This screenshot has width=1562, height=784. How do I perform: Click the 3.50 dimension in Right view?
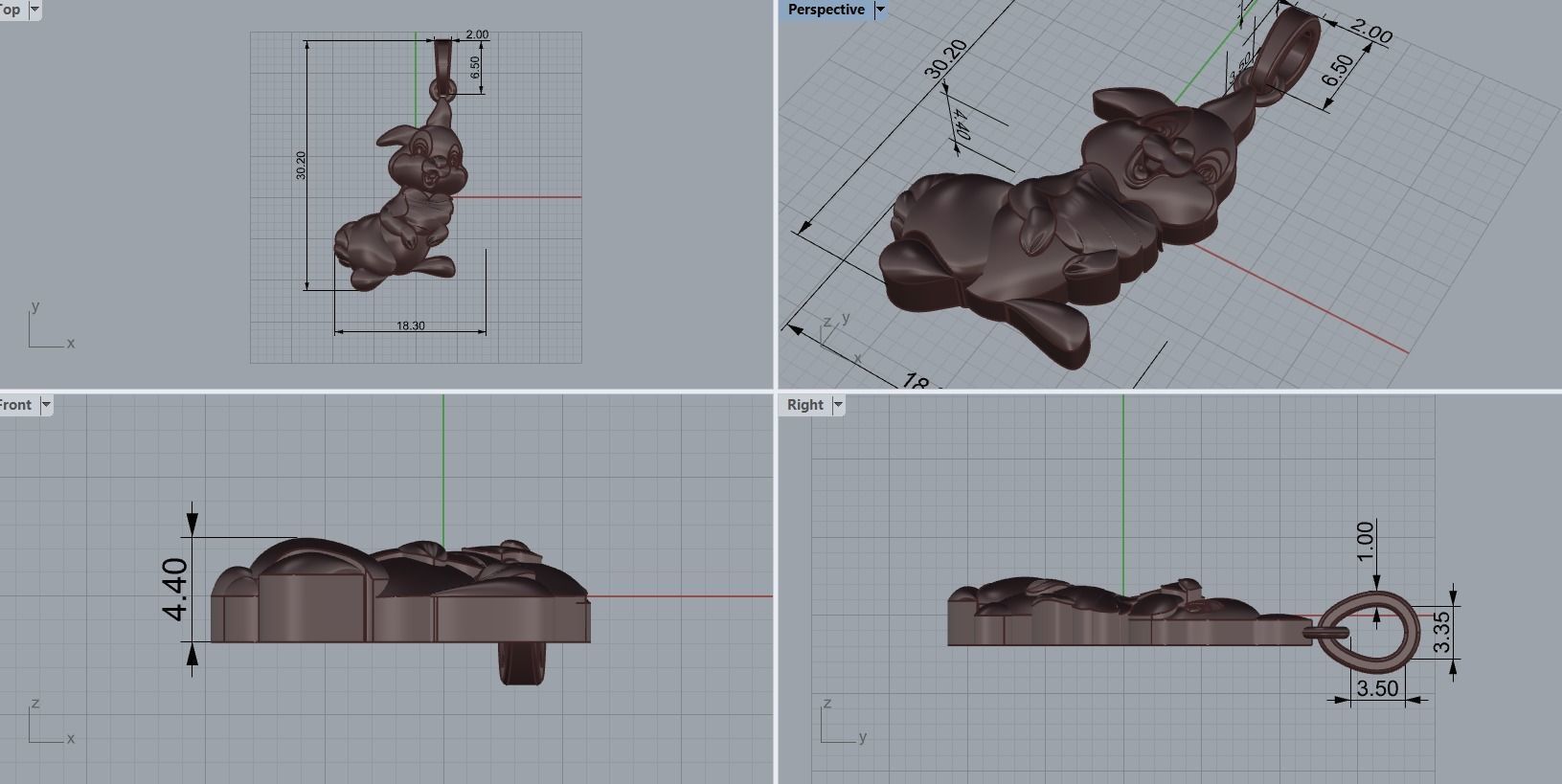click(x=1377, y=688)
